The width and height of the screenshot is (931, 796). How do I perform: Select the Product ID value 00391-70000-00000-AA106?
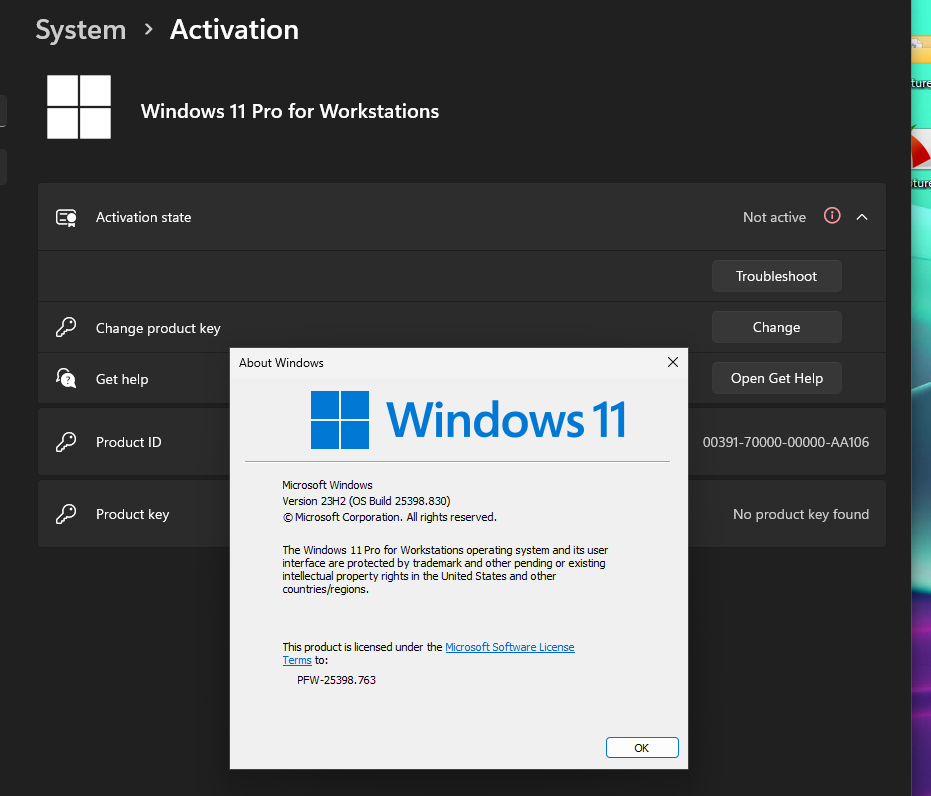coord(786,442)
